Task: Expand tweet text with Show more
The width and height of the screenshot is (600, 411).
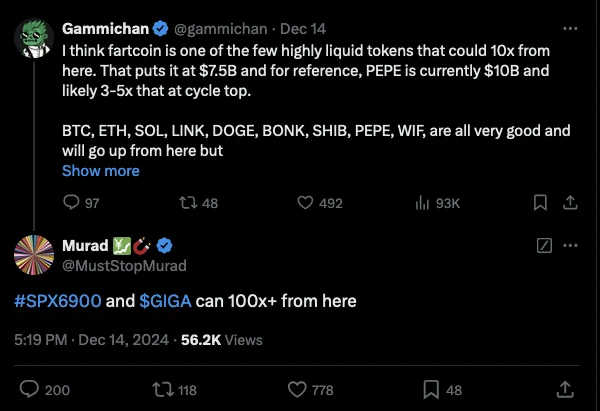Action: point(101,171)
